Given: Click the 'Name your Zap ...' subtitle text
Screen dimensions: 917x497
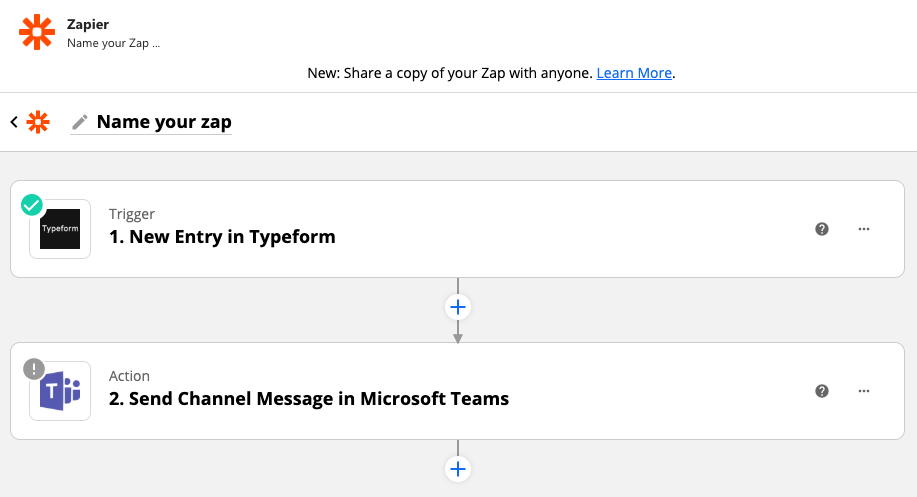Looking at the screenshot, I should coord(113,43).
